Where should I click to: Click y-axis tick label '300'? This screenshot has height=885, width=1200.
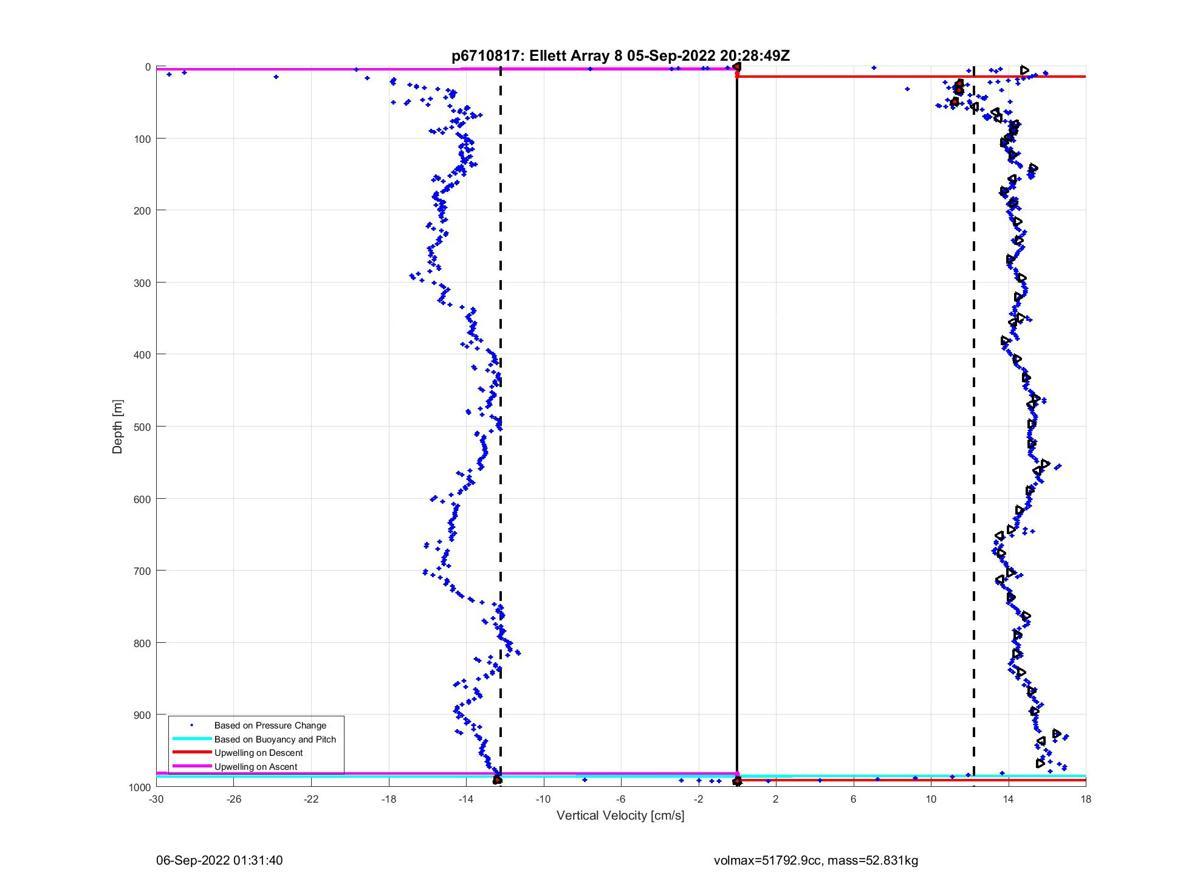142,283
